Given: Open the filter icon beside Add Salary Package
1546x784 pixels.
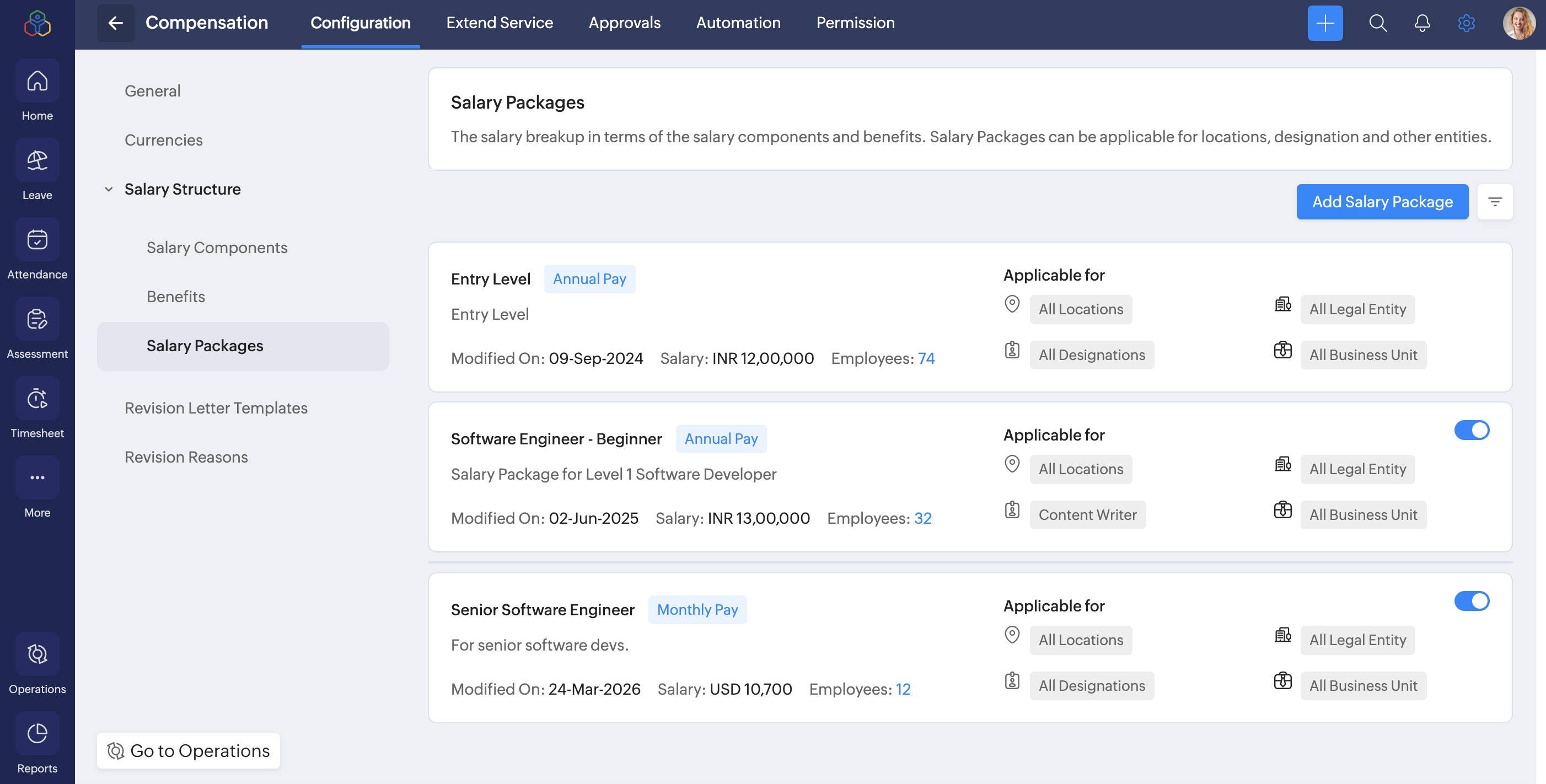Looking at the screenshot, I should click(1494, 202).
